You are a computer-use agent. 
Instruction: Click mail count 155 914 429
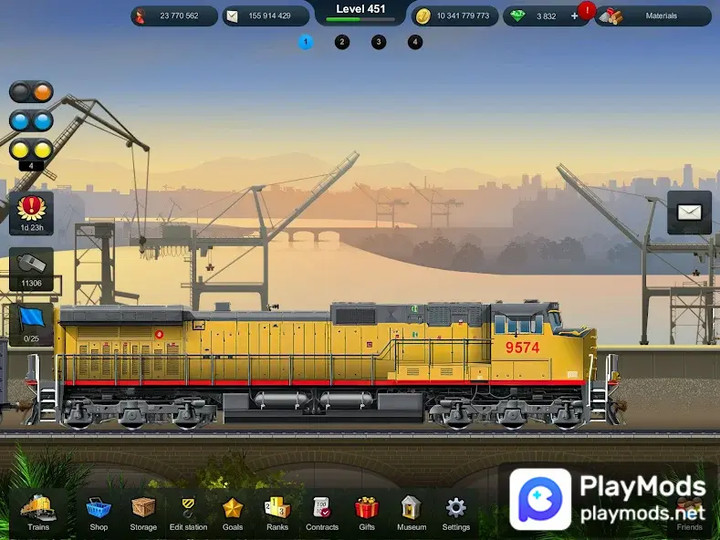266,16
